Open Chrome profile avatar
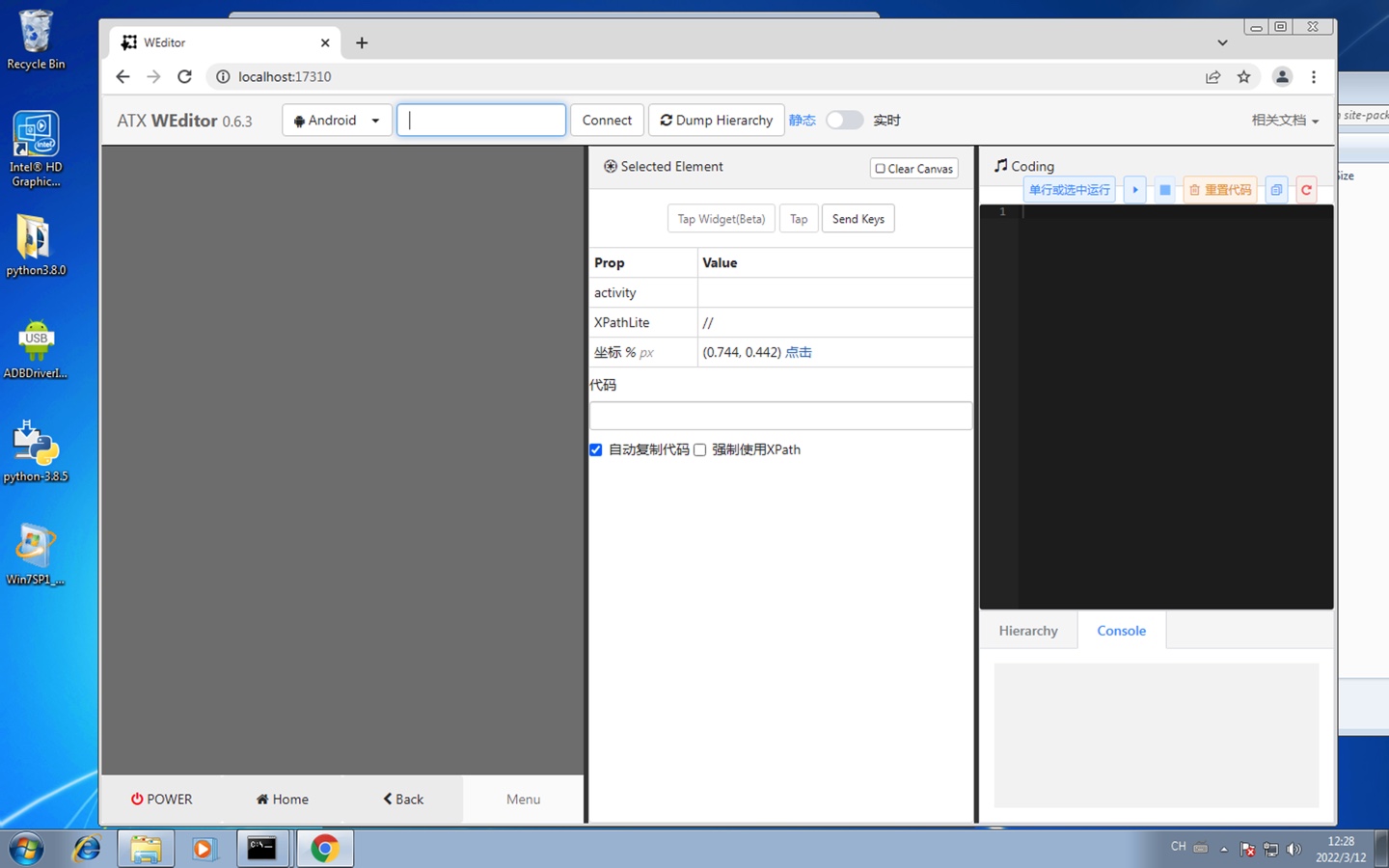This screenshot has height=868, width=1389. (1282, 76)
